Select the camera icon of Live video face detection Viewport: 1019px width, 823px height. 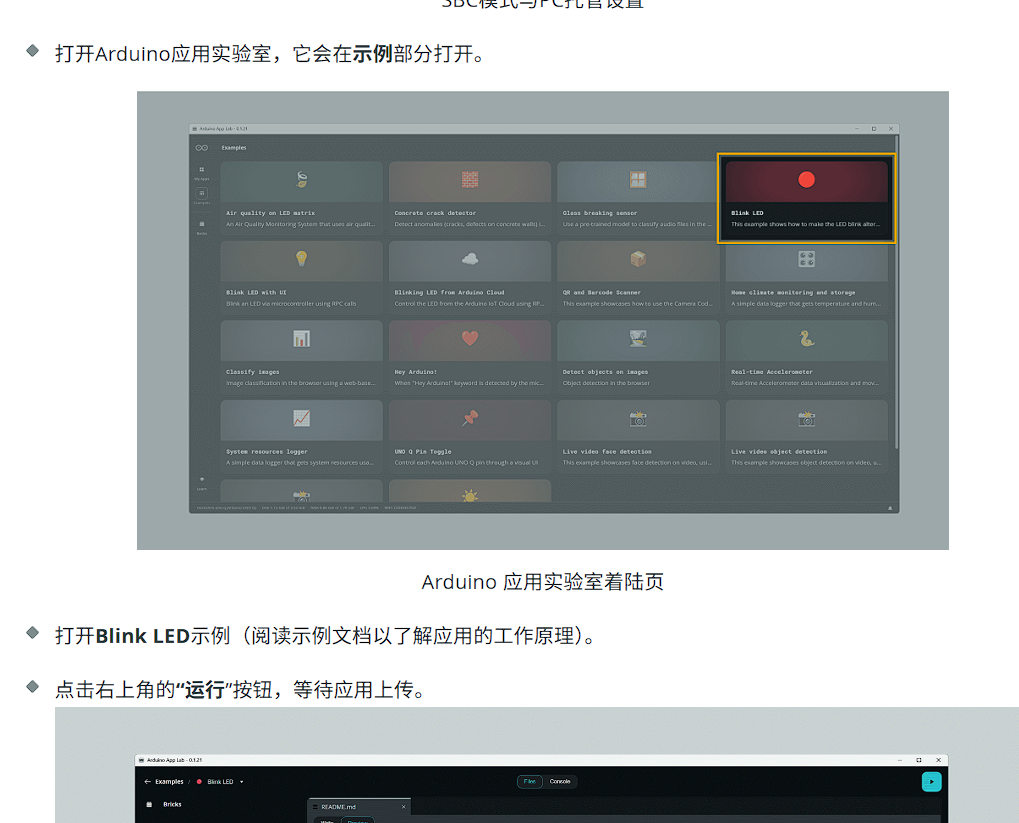click(x=638, y=419)
